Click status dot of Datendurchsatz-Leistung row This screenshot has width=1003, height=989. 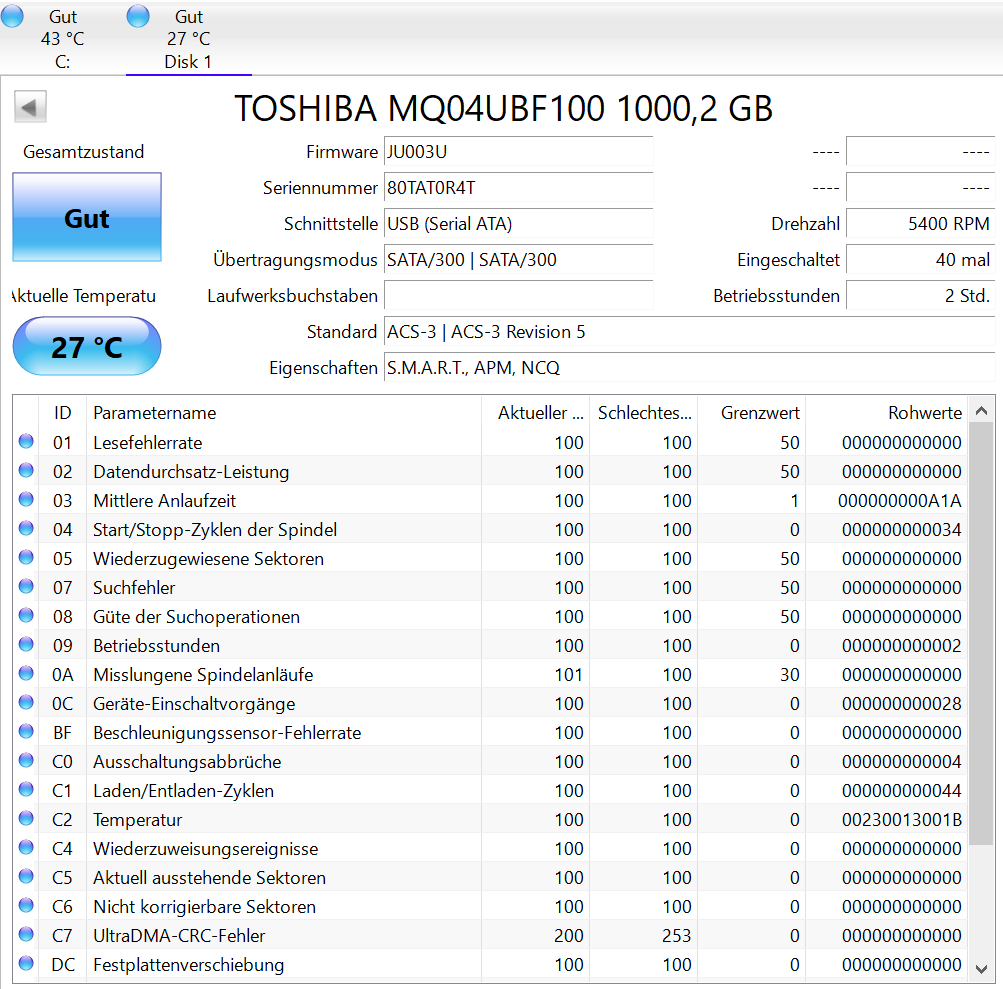pyautogui.click(x=26, y=470)
